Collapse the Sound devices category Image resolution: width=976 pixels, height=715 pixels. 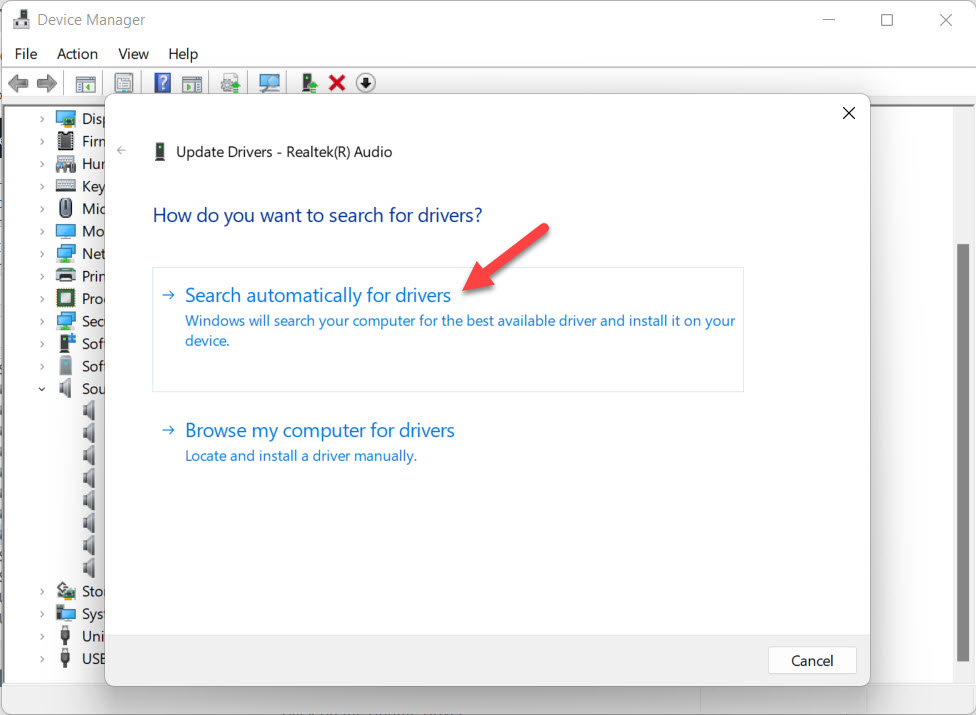point(42,388)
